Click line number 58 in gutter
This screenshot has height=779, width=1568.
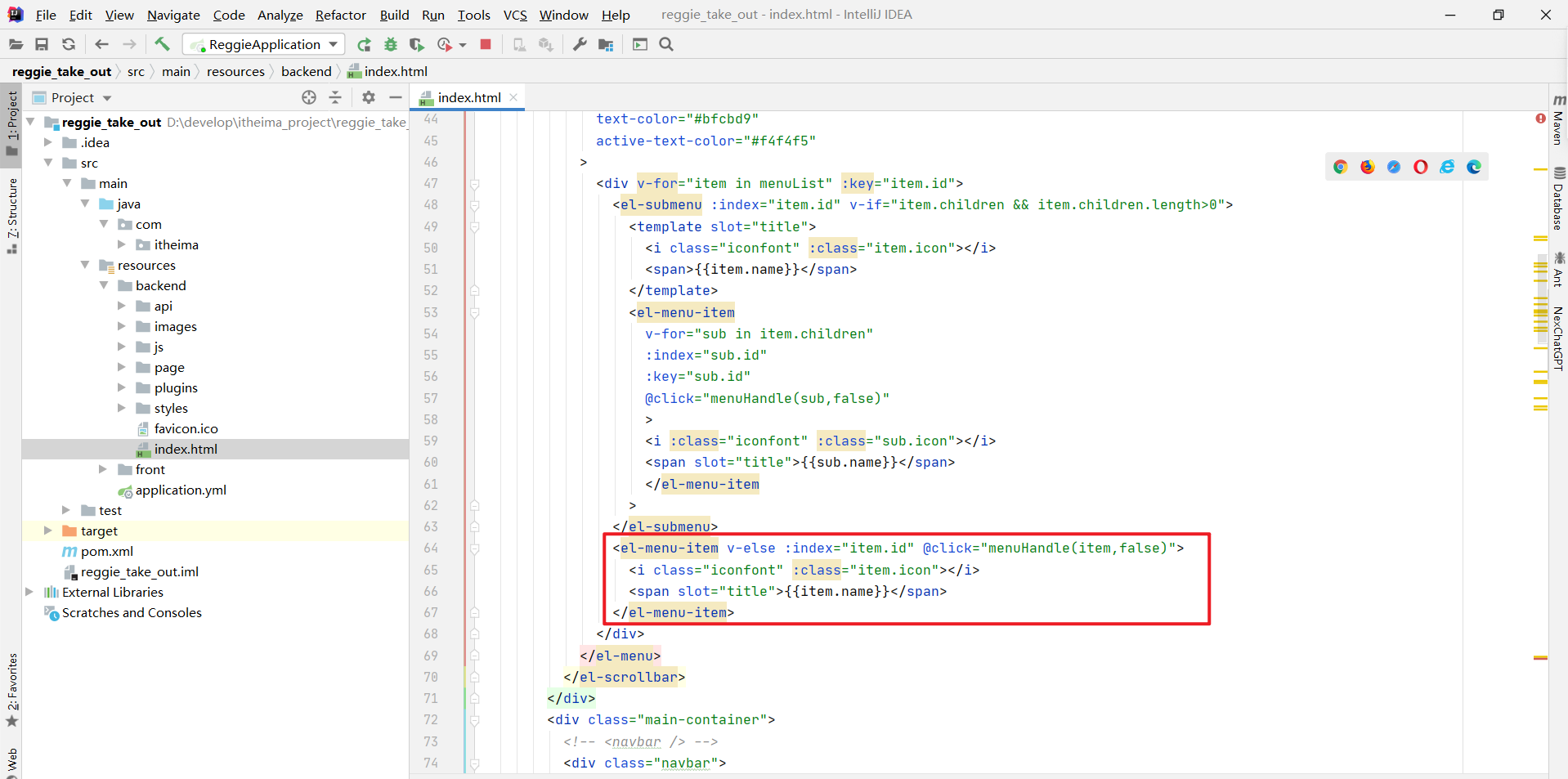(431, 419)
